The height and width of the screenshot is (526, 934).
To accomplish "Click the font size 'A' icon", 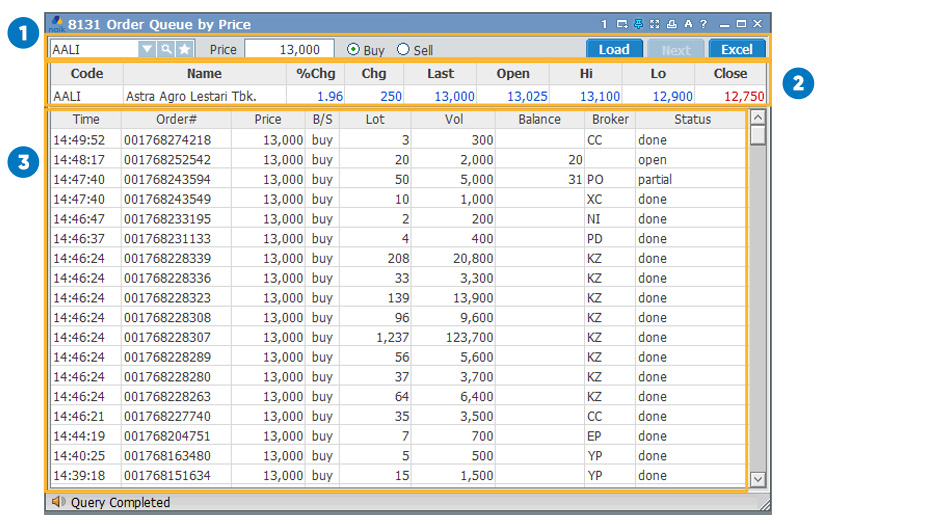I will point(688,24).
